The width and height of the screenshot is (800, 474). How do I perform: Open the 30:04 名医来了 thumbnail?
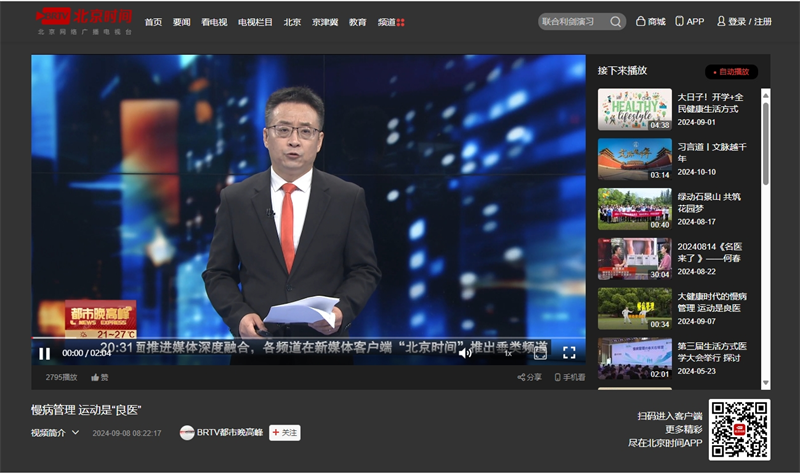[635, 259]
